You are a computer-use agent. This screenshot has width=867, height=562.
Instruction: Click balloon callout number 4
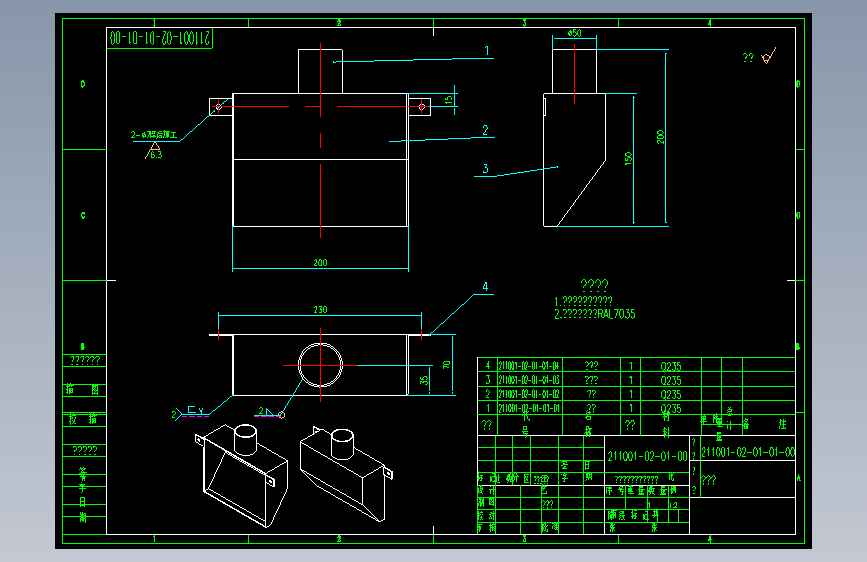(485, 287)
